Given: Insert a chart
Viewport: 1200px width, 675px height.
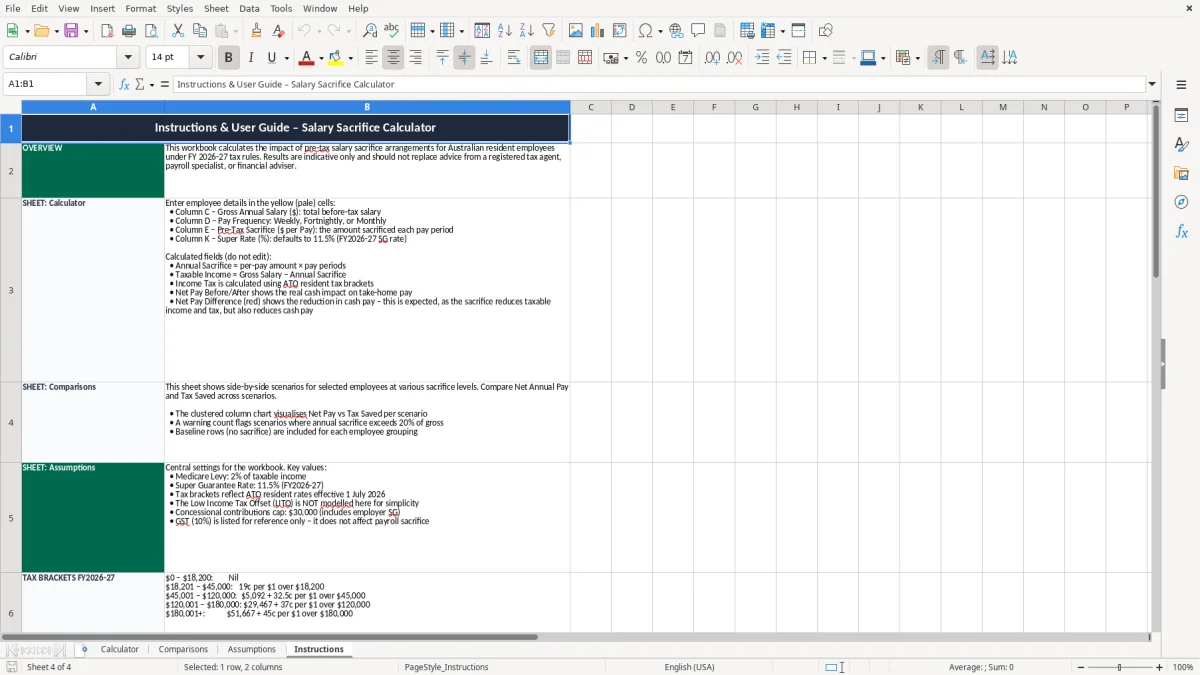Looking at the screenshot, I should 598,31.
